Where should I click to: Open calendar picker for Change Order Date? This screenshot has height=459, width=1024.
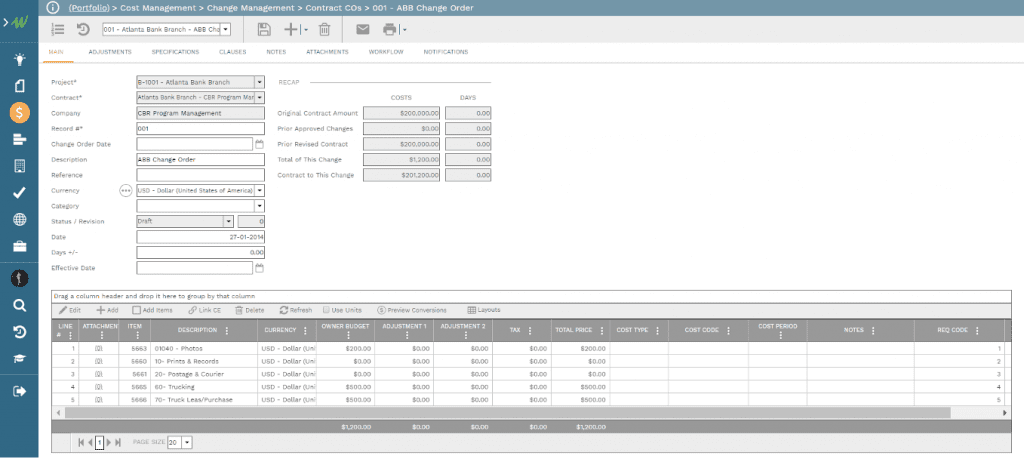tap(259, 144)
